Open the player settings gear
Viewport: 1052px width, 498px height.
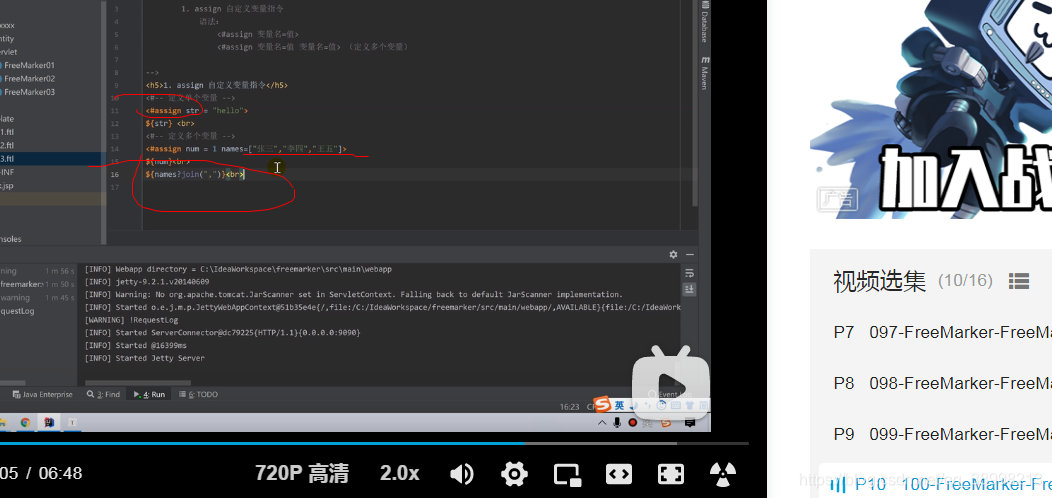[x=514, y=474]
